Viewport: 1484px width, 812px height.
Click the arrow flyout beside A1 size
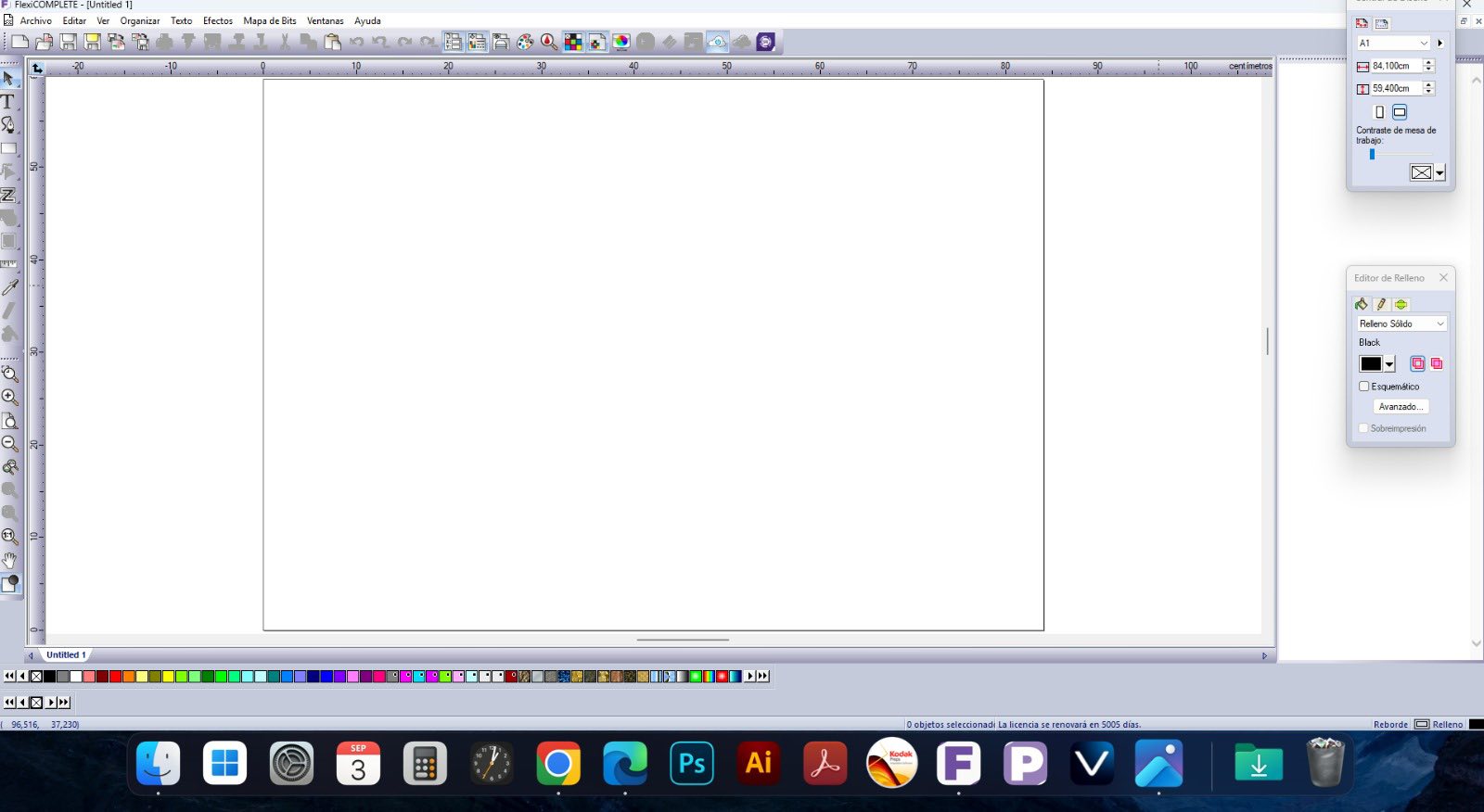1440,44
